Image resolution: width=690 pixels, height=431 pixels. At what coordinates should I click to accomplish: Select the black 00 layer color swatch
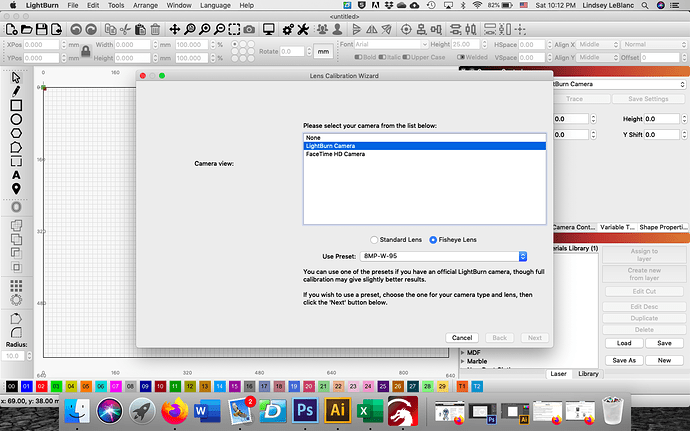pyautogui.click(x=11, y=387)
